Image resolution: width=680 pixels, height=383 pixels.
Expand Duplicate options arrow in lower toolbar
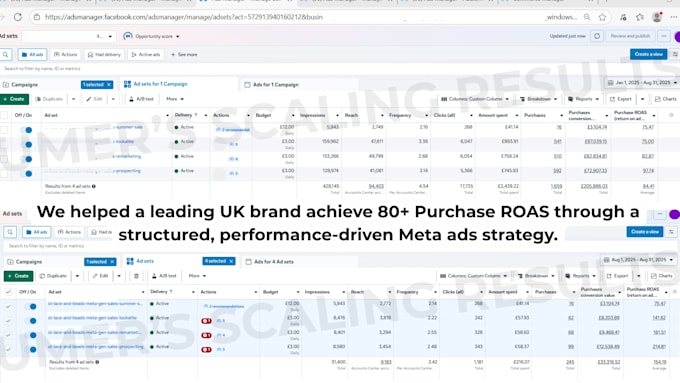[77, 276]
